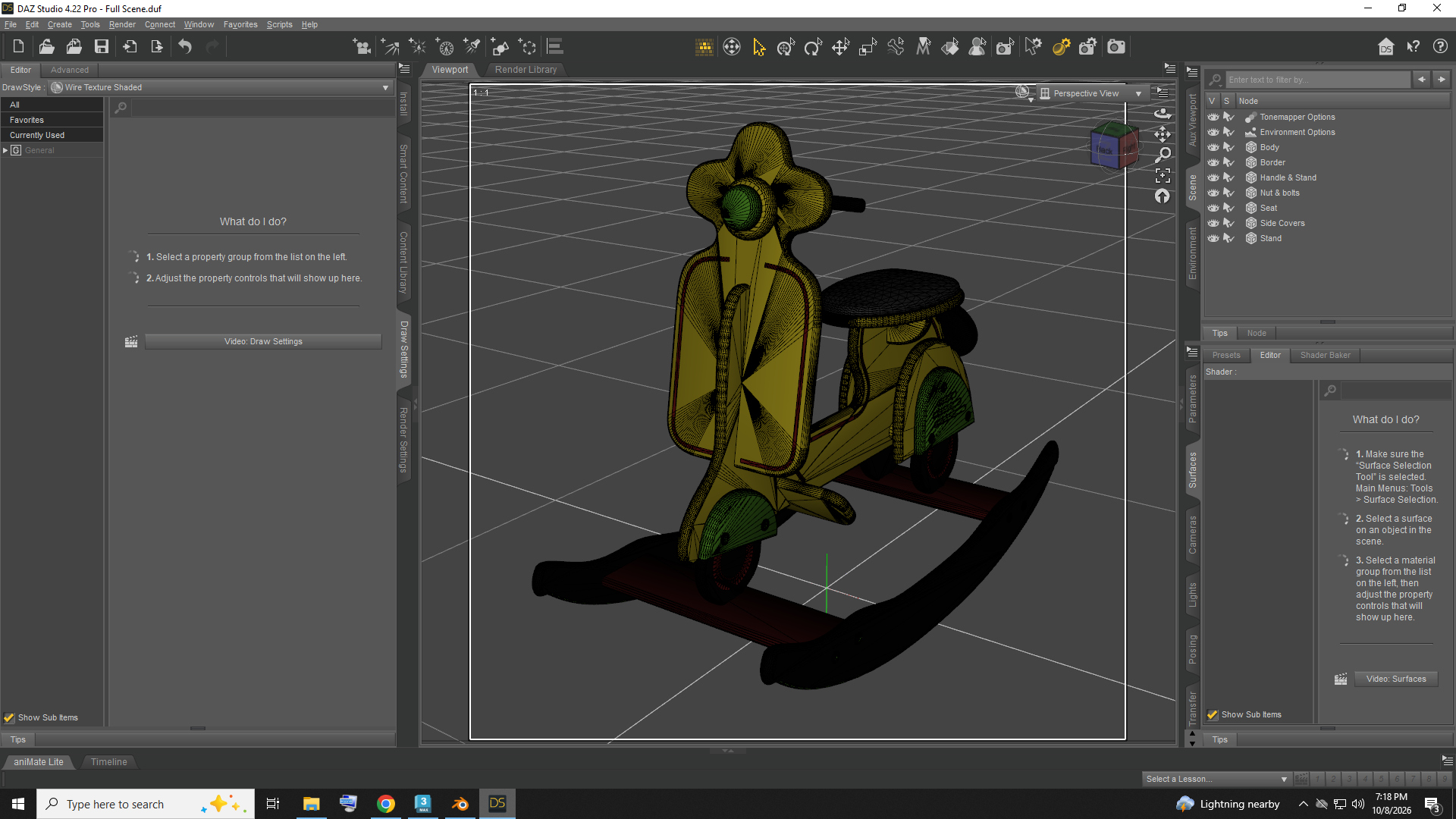Click the Undo arrow in toolbar
Screen dimensions: 1456x819
(x=185, y=47)
